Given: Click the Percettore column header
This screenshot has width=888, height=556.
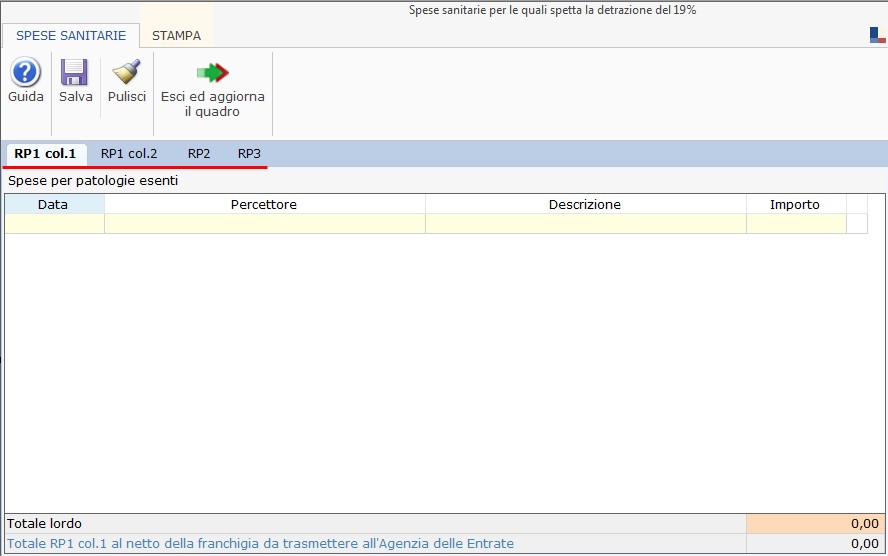Looking at the screenshot, I should [x=264, y=205].
